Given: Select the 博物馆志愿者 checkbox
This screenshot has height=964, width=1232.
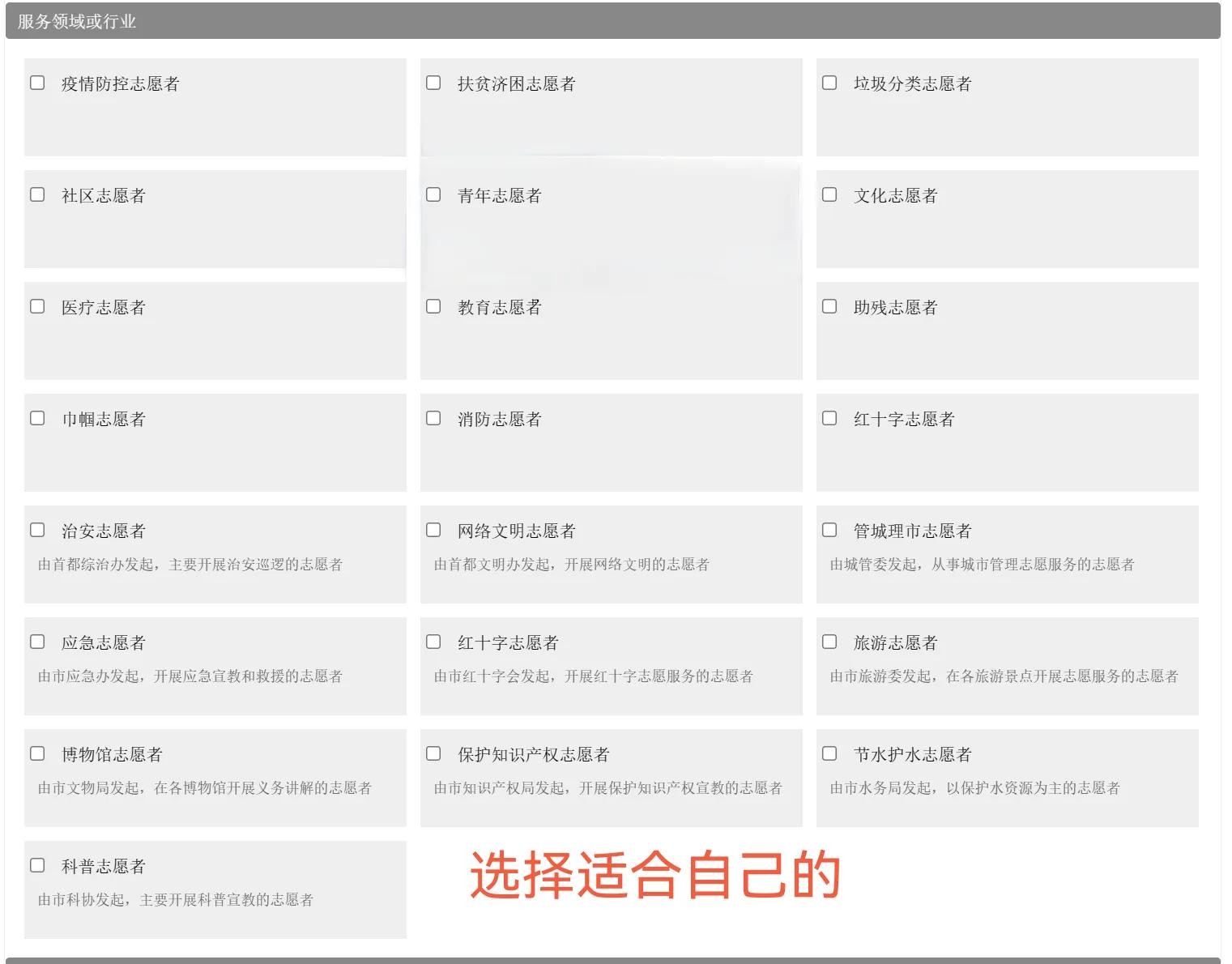Looking at the screenshot, I should pyautogui.click(x=37, y=753).
